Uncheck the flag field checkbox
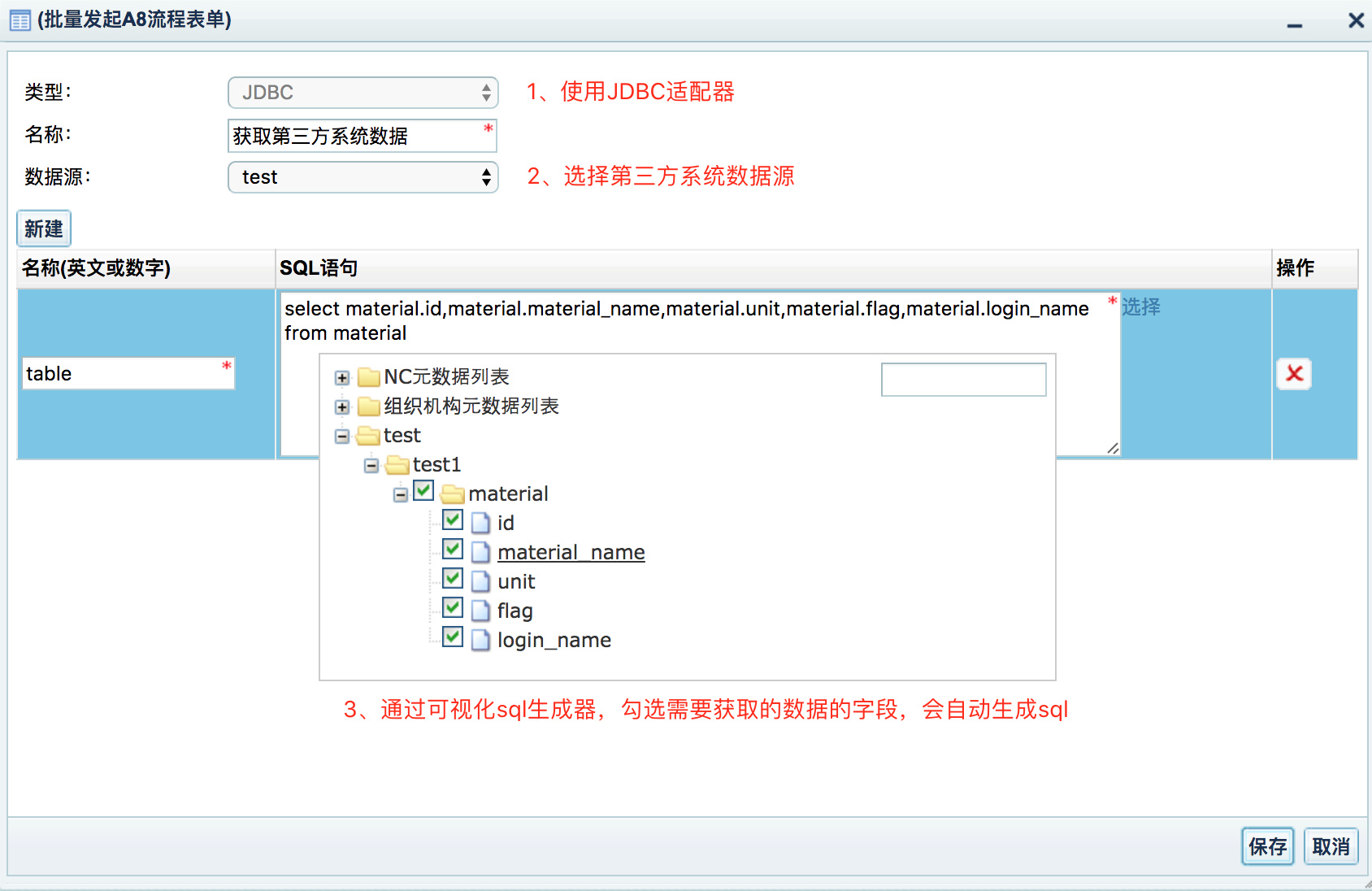The height and width of the screenshot is (891, 1372). (x=453, y=608)
